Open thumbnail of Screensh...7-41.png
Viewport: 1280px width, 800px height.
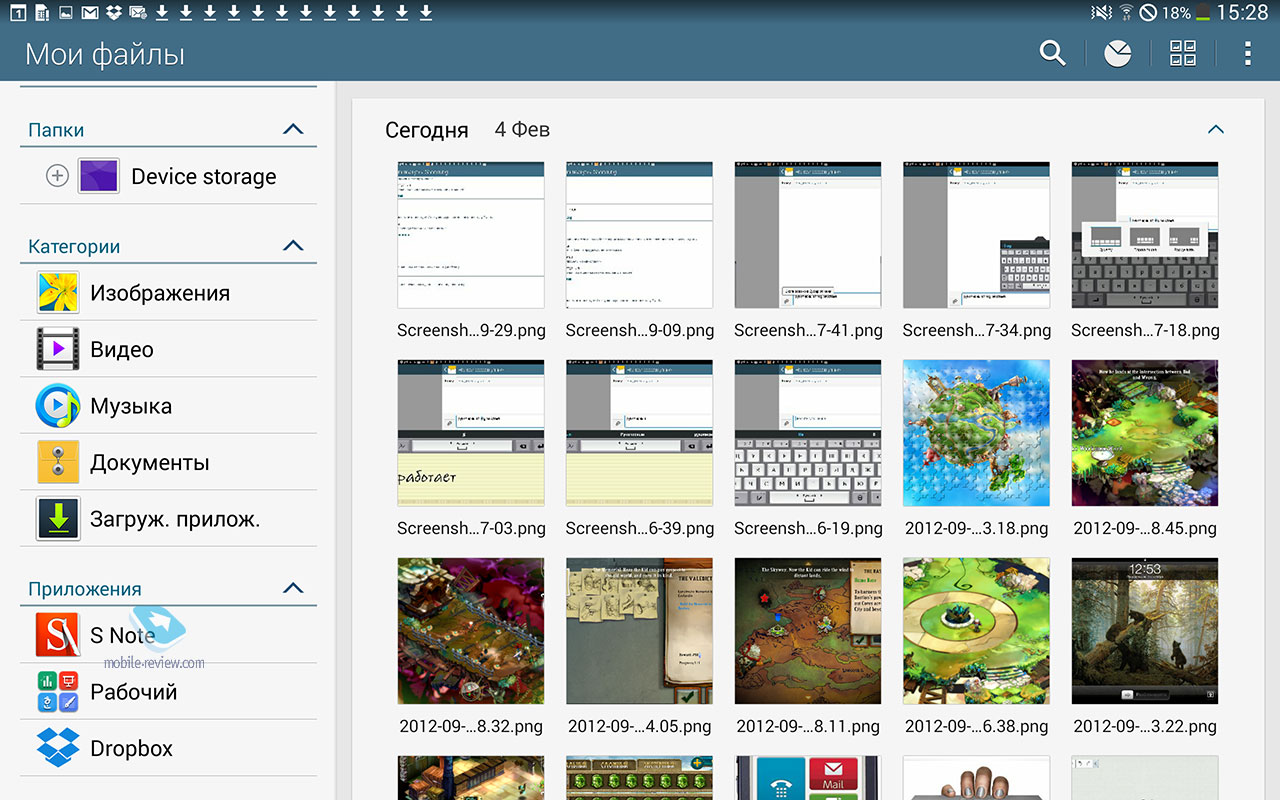click(x=808, y=235)
